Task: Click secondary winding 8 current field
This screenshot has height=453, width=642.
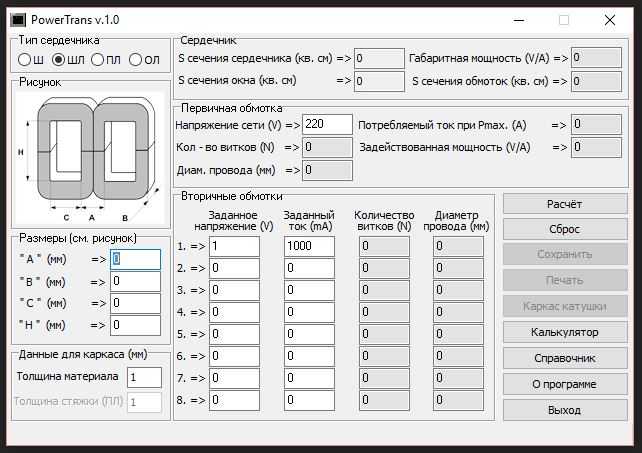Action: 309,400
